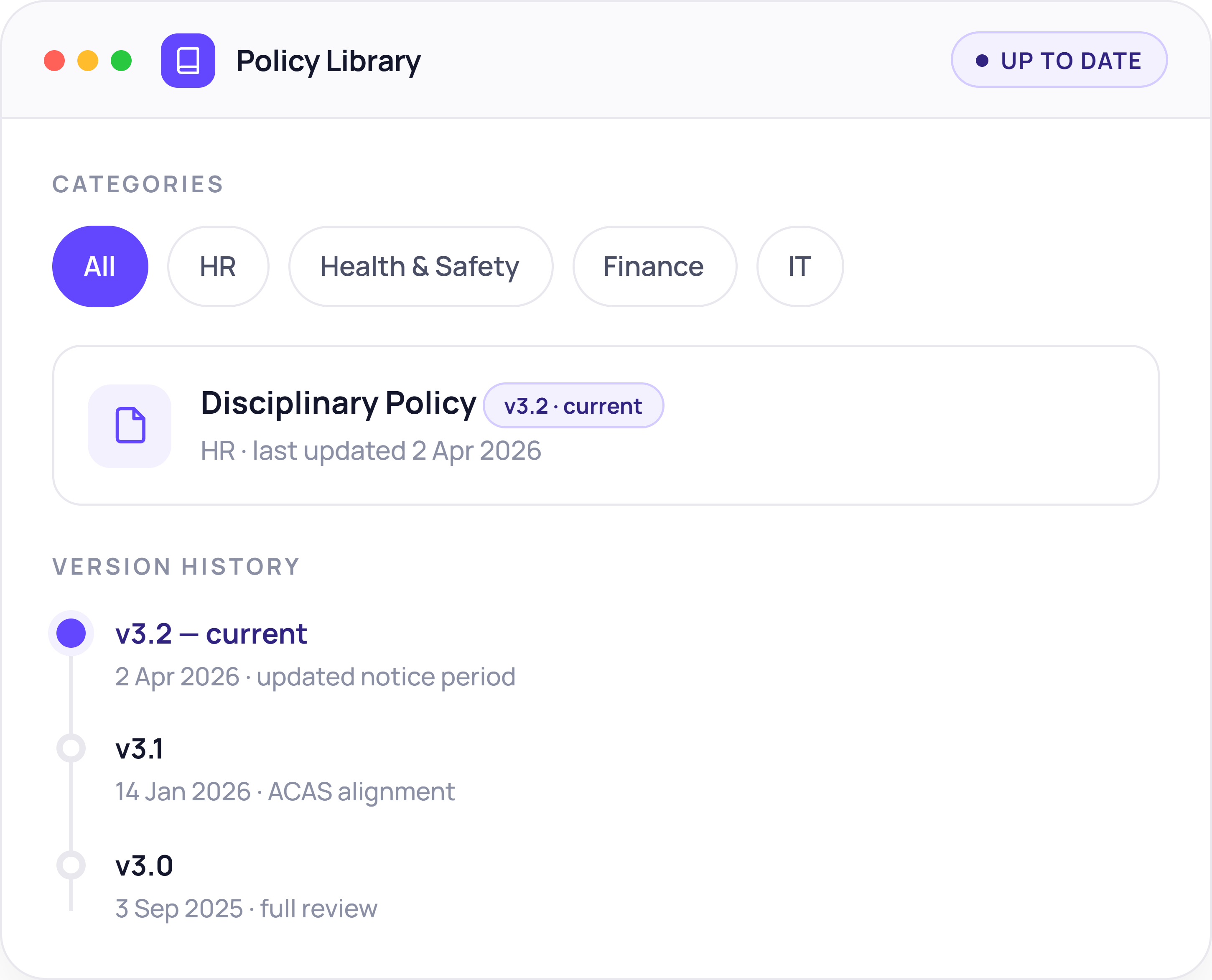1212x980 pixels.
Task: Open version v3.0 entry label
Action: click(144, 865)
